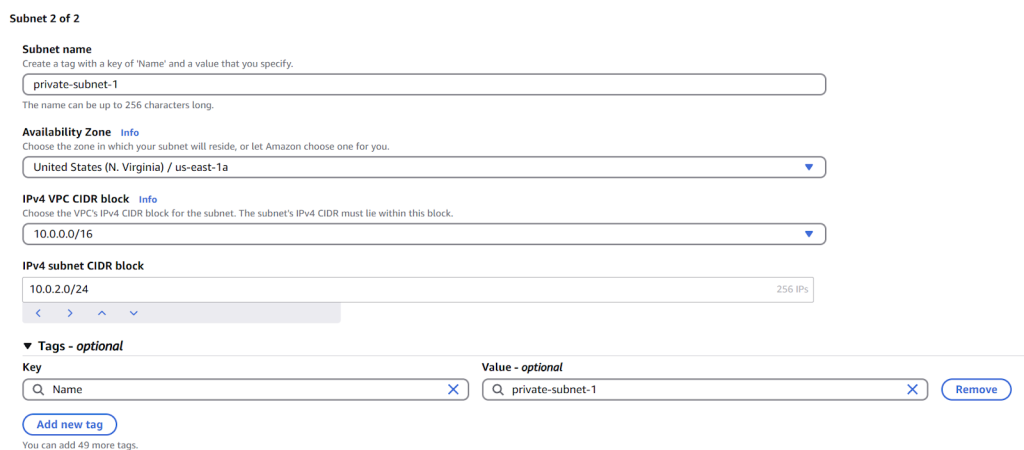1024x450 pixels.
Task: Clear the private-subnet-1 tag value with X
Action: (x=913, y=389)
